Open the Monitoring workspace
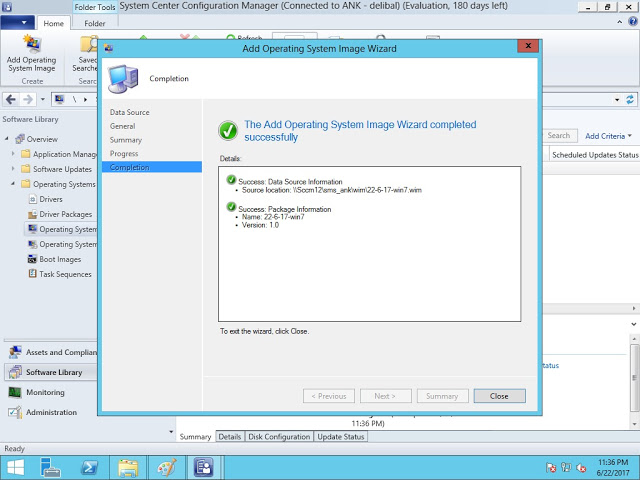The width and height of the screenshot is (640, 480). tap(45, 393)
